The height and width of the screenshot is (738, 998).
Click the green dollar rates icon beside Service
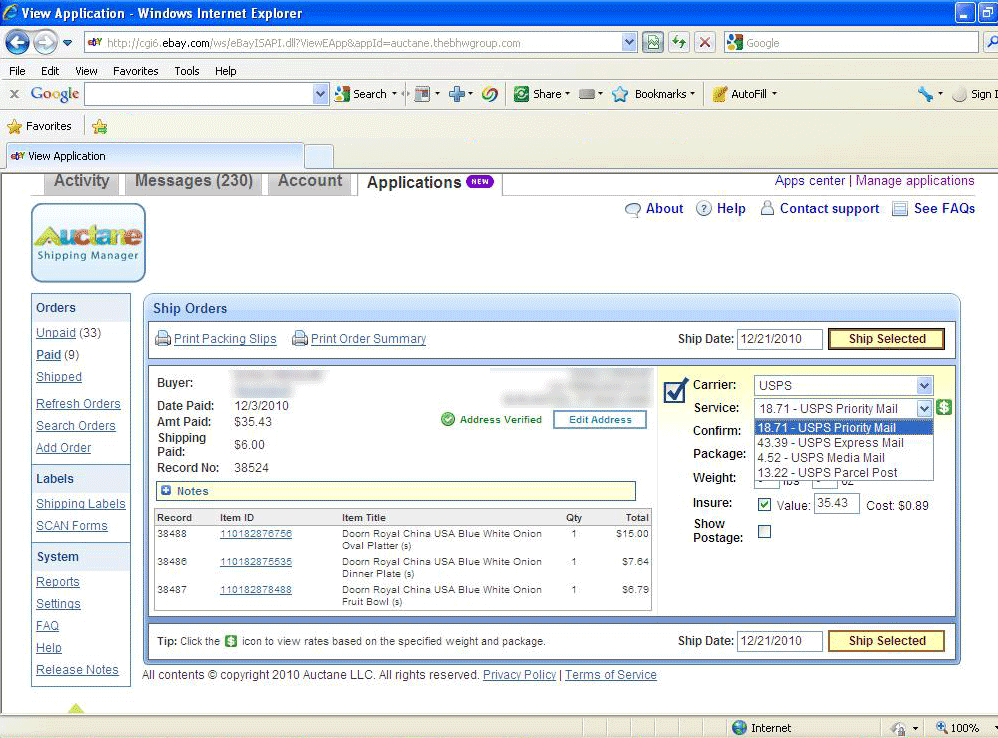pos(944,407)
